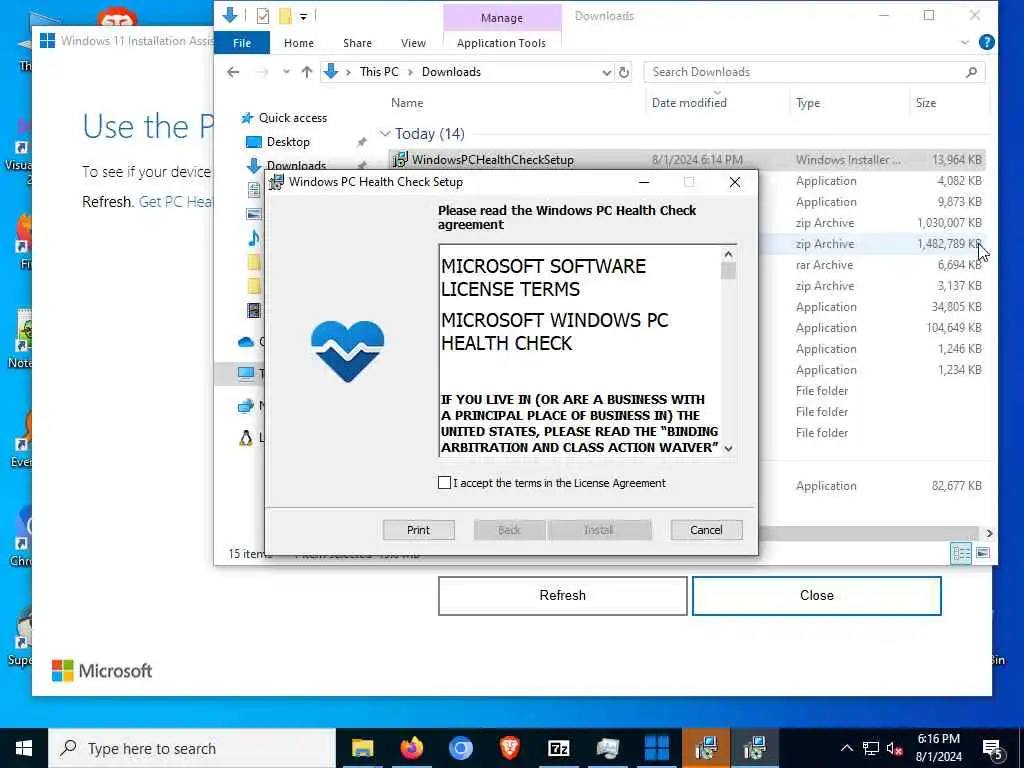Click the Print button in setup dialog
This screenshot has height=768, width=1024.
pyautogui.click(x=419, y=530)
